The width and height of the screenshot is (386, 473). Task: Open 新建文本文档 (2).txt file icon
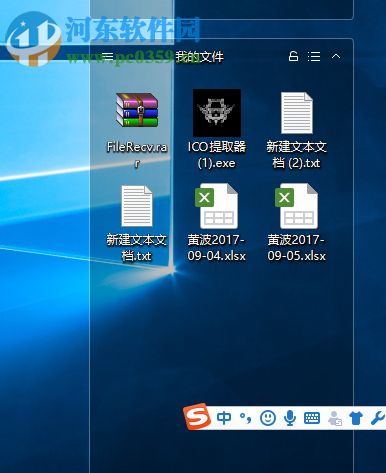[297, 113]
